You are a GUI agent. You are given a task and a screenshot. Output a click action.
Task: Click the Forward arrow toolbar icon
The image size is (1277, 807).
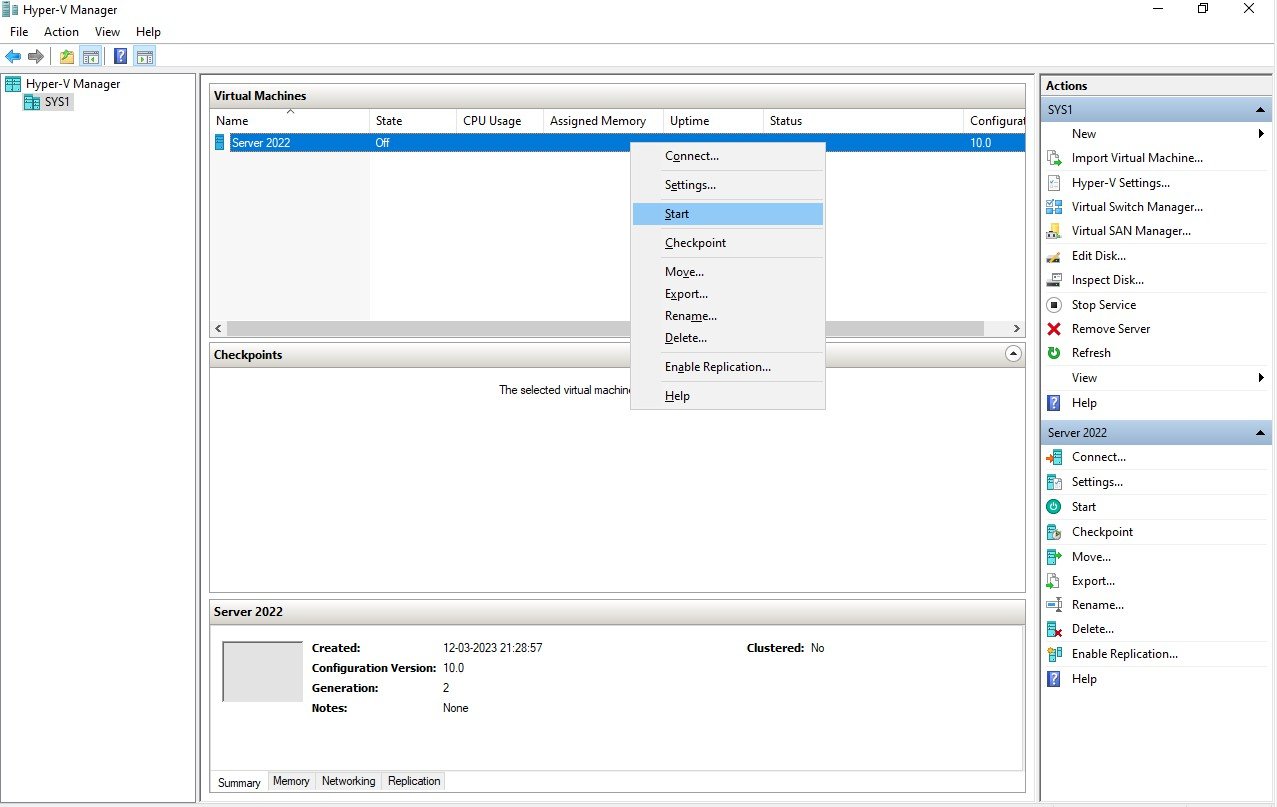[36, 56]
